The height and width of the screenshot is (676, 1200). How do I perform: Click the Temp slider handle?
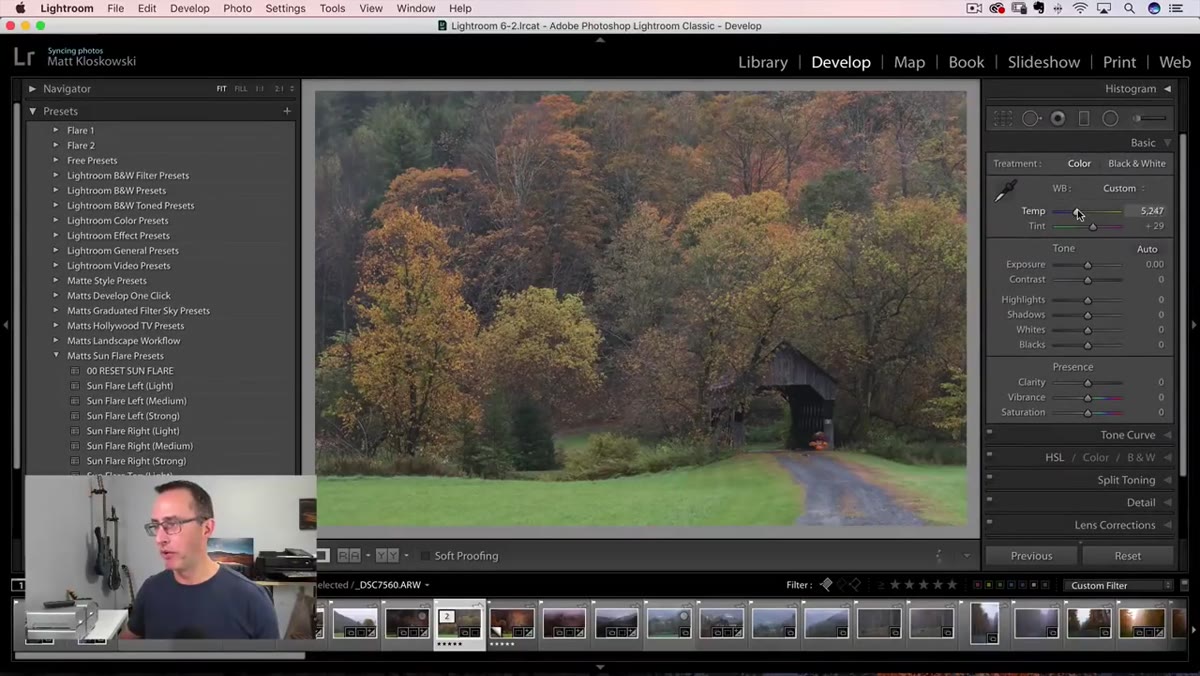(1076, 211)
